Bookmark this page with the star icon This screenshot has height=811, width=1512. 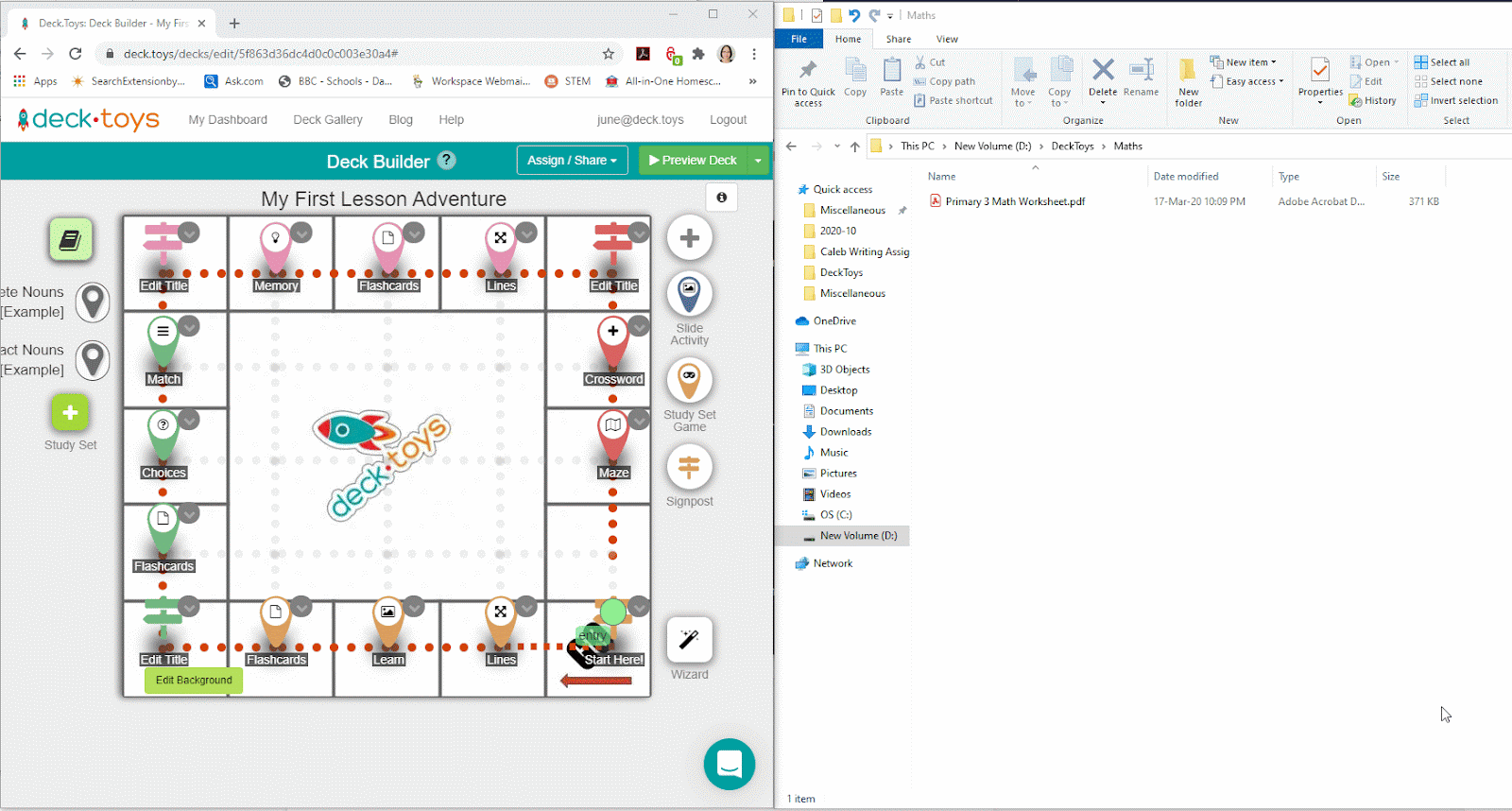tap(609, 54)
